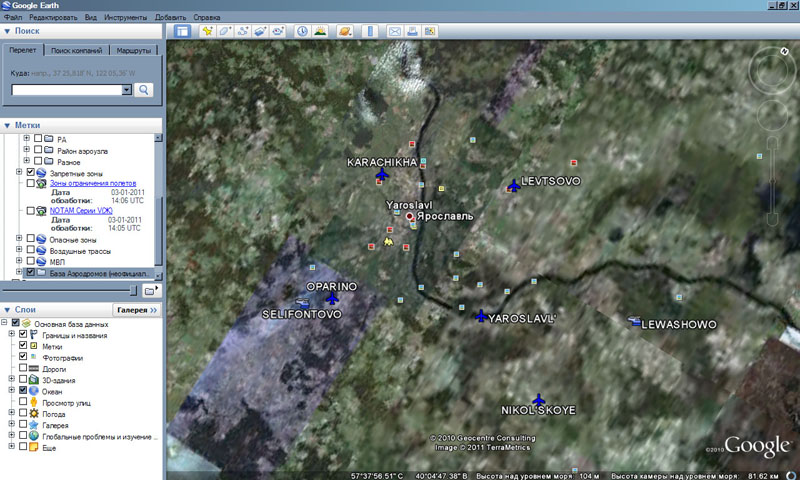
Task: Click the Email envelope toolbar icon
Action: point(395,31)
